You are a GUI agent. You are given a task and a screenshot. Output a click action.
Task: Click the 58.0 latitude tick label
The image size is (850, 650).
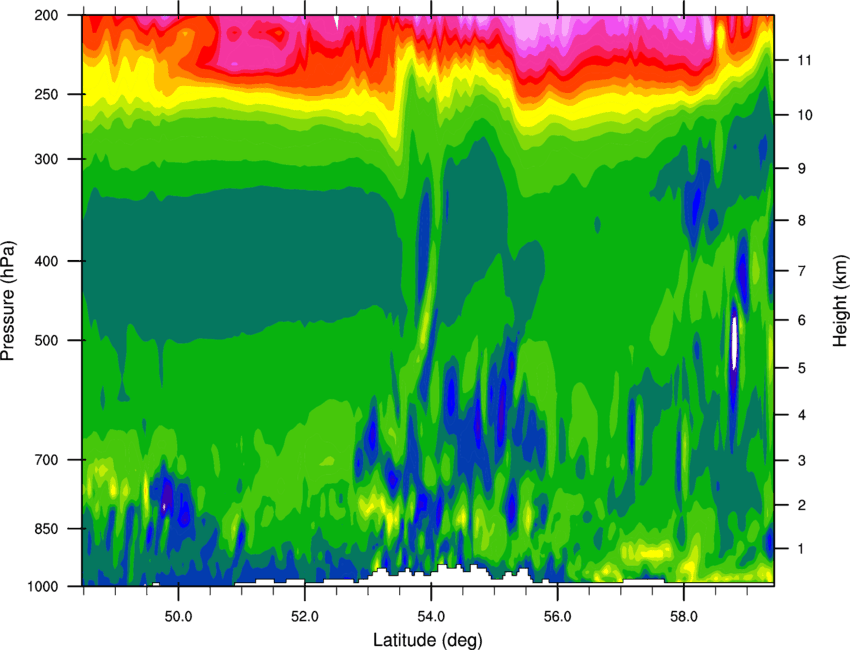click(x=684, y=616)
